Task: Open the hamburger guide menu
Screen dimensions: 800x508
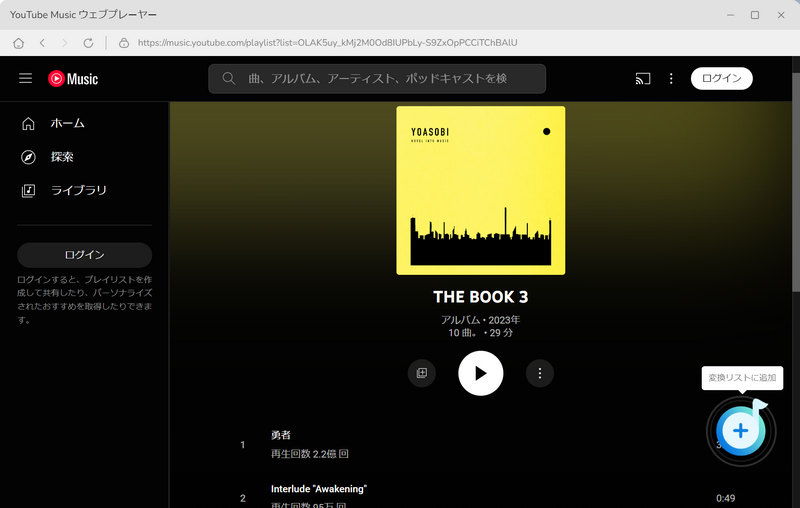Action: pos(26,78)
